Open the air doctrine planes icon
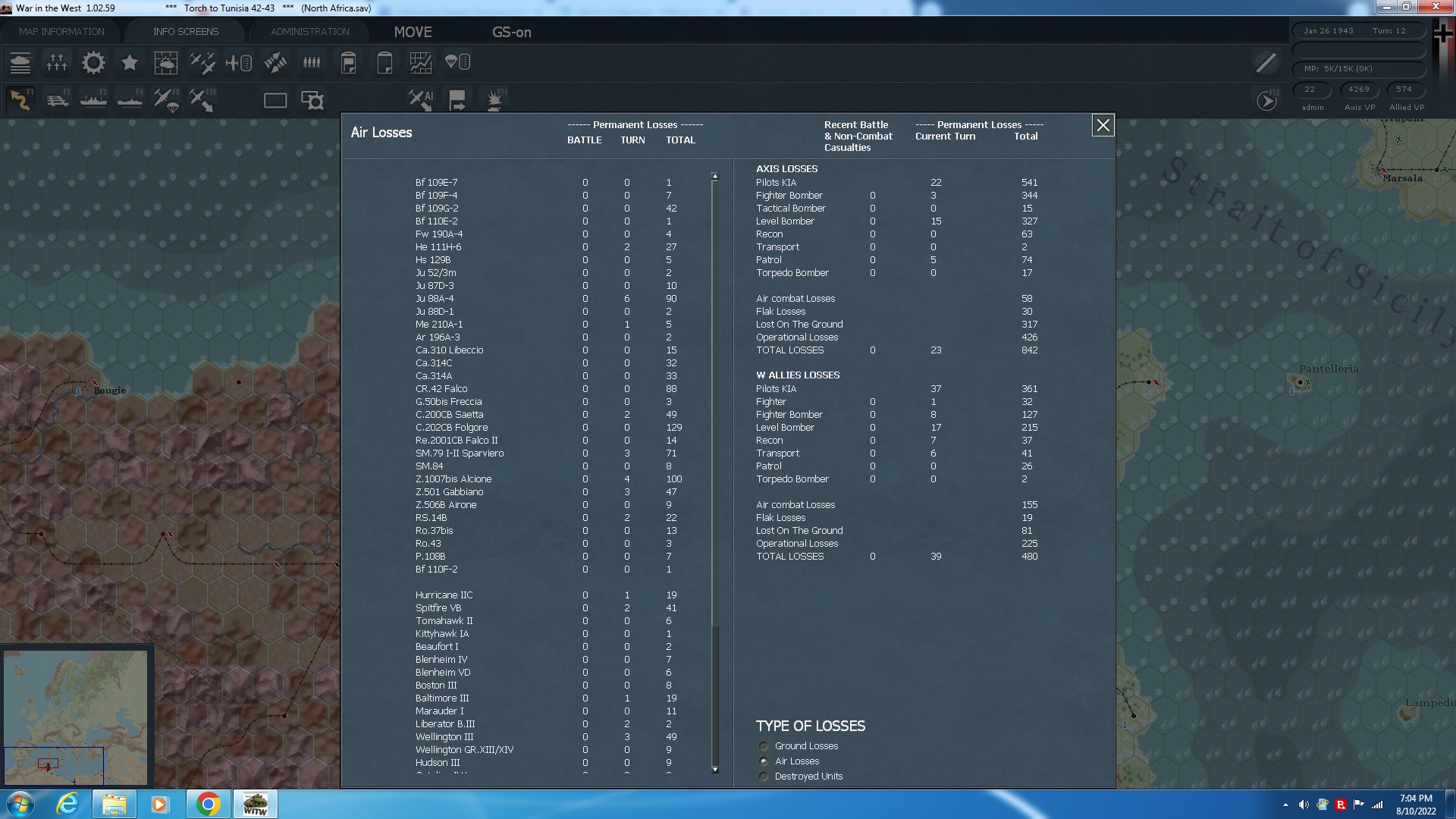This screenshot has width=1456, height=819. click(202, 62)
